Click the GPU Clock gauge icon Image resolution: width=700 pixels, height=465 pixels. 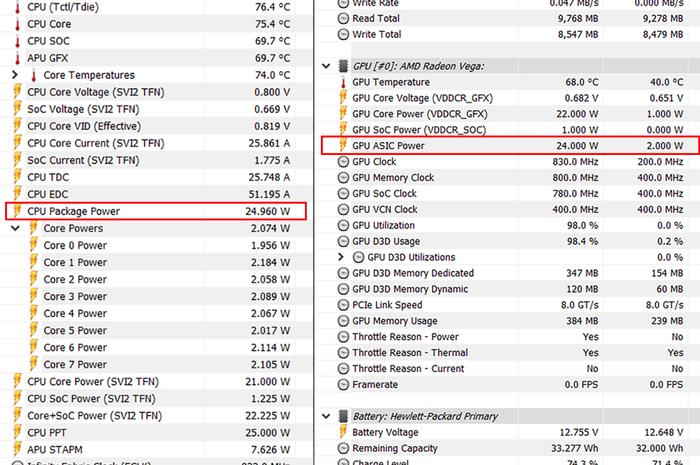pyautogui.click(x=343, y=162)
